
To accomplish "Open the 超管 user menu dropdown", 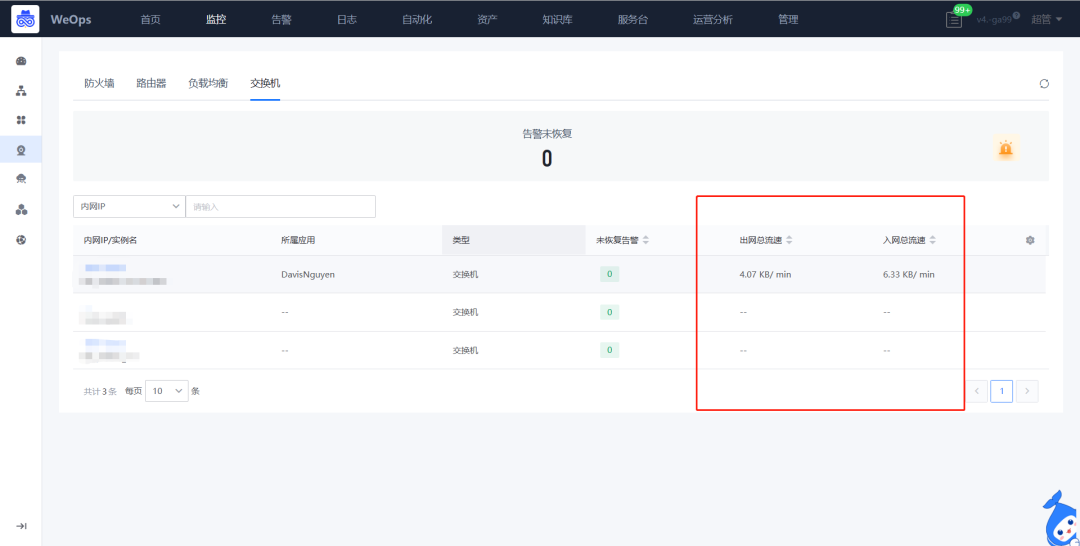I will tap(1046, 20).
